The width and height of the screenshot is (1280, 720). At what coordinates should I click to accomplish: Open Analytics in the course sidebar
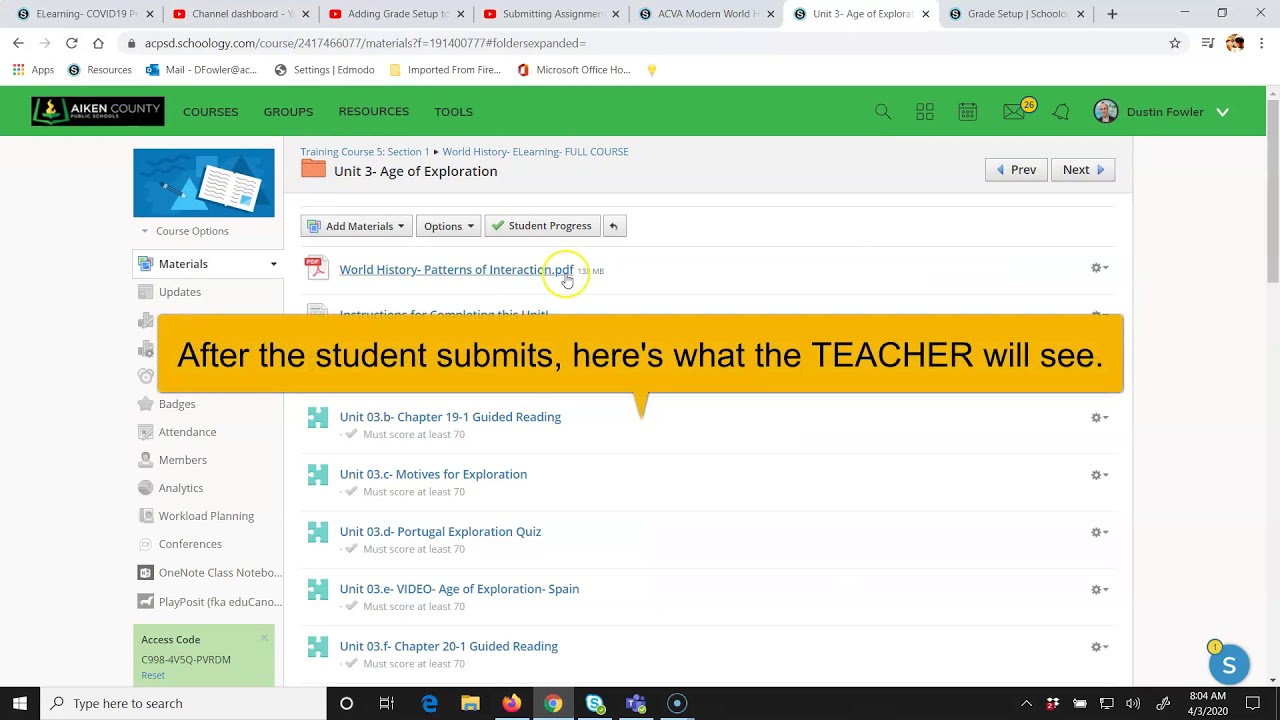click(181, 488)
